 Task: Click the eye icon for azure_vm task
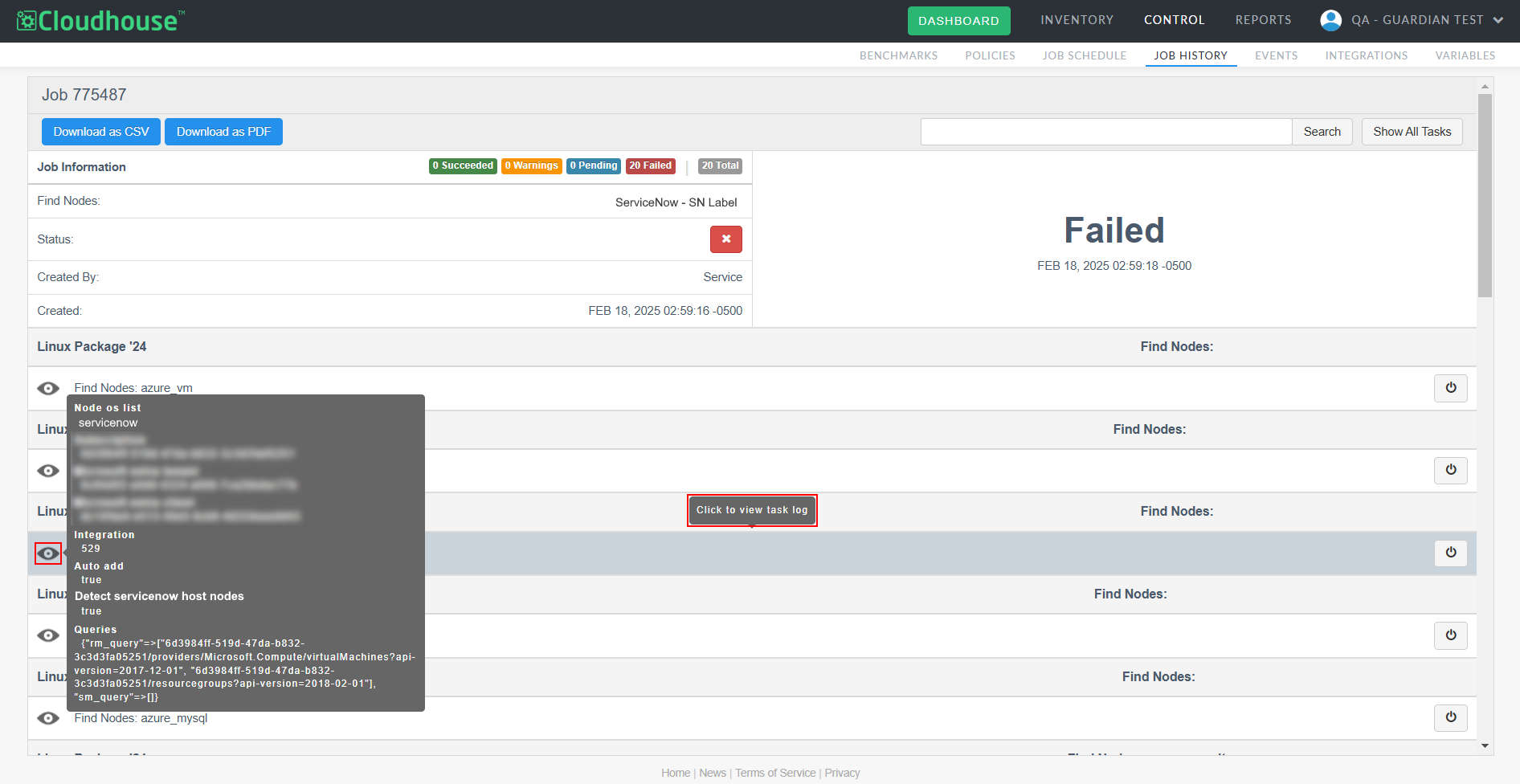48,388
